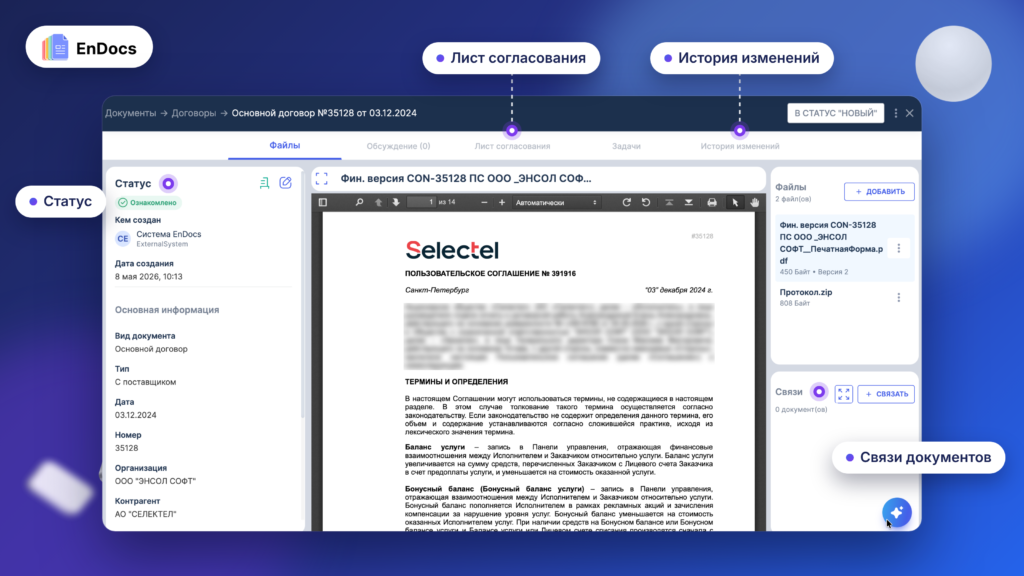
Task: Toggle the PDF viewer sidebar panel
Action: (323, 202)
